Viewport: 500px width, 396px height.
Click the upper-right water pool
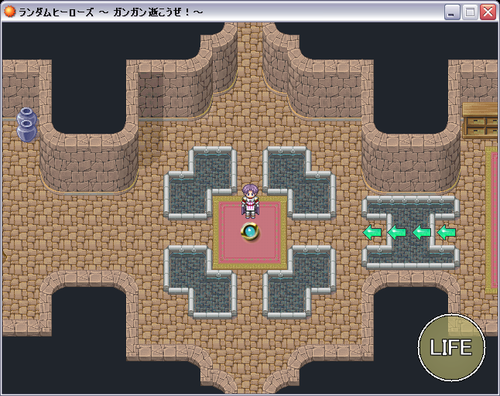pyautogui.click(x=299, y=182)
